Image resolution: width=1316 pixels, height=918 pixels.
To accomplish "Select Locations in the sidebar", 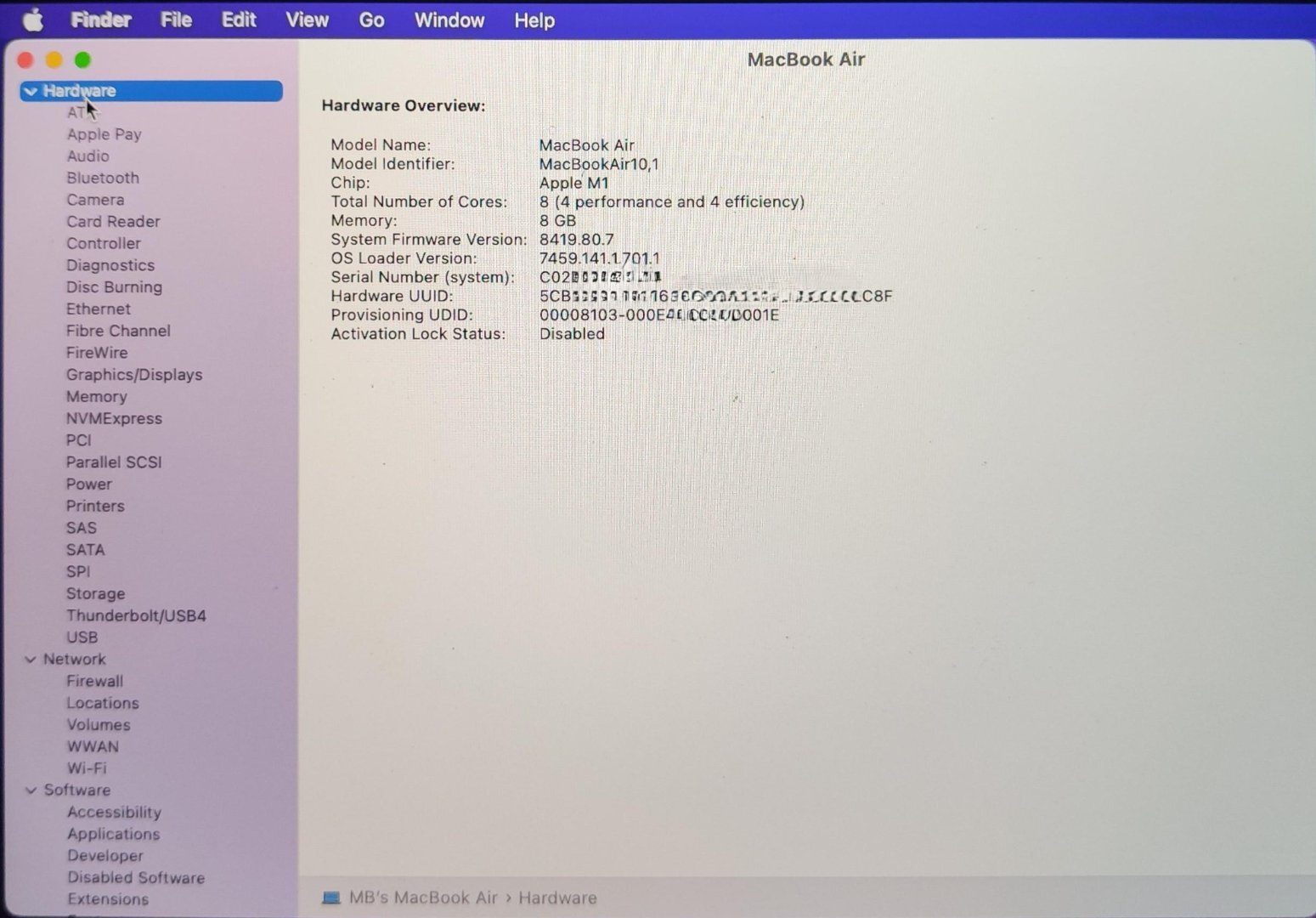I will [103, 704].
